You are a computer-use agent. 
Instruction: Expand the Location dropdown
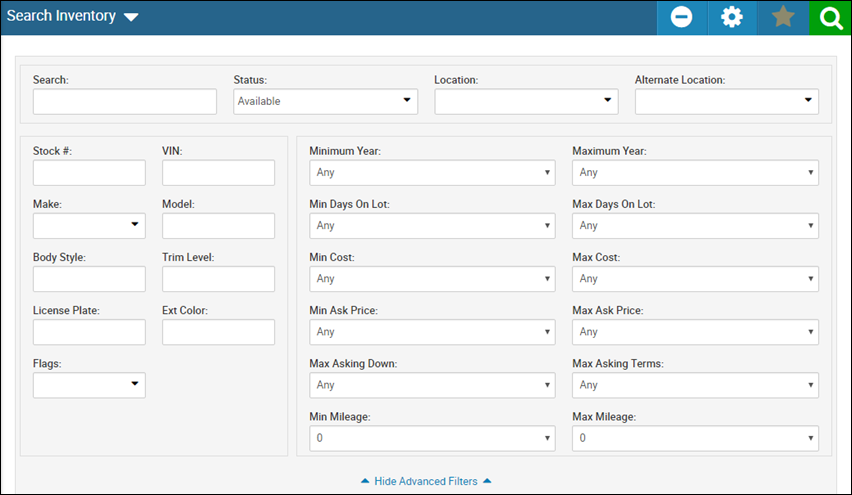[526, 102]
